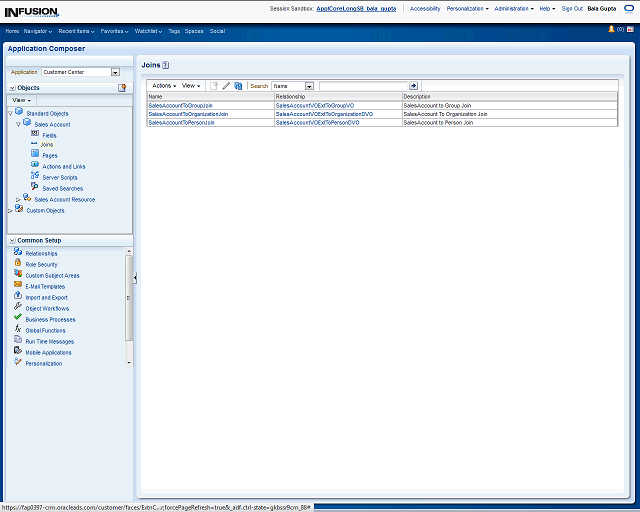Open the search field Name dropdown
Image resolution: width=640 pixels, height=512 pixels.
click(309, 86)
